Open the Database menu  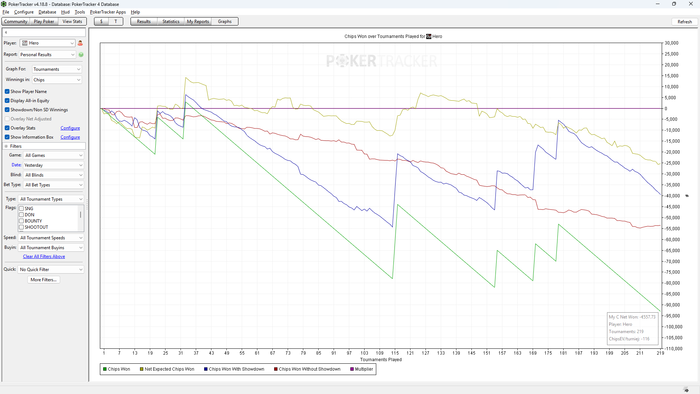click(47, 12)
